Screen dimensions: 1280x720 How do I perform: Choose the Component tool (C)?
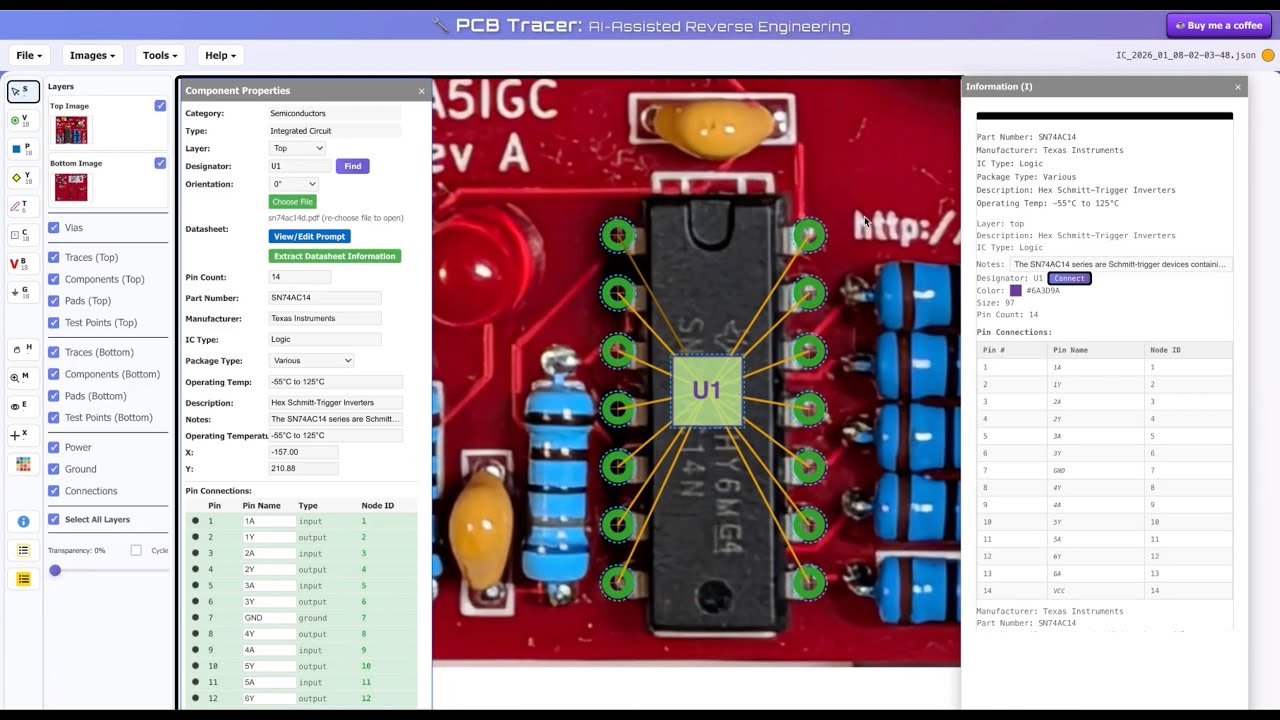(23, 235)
